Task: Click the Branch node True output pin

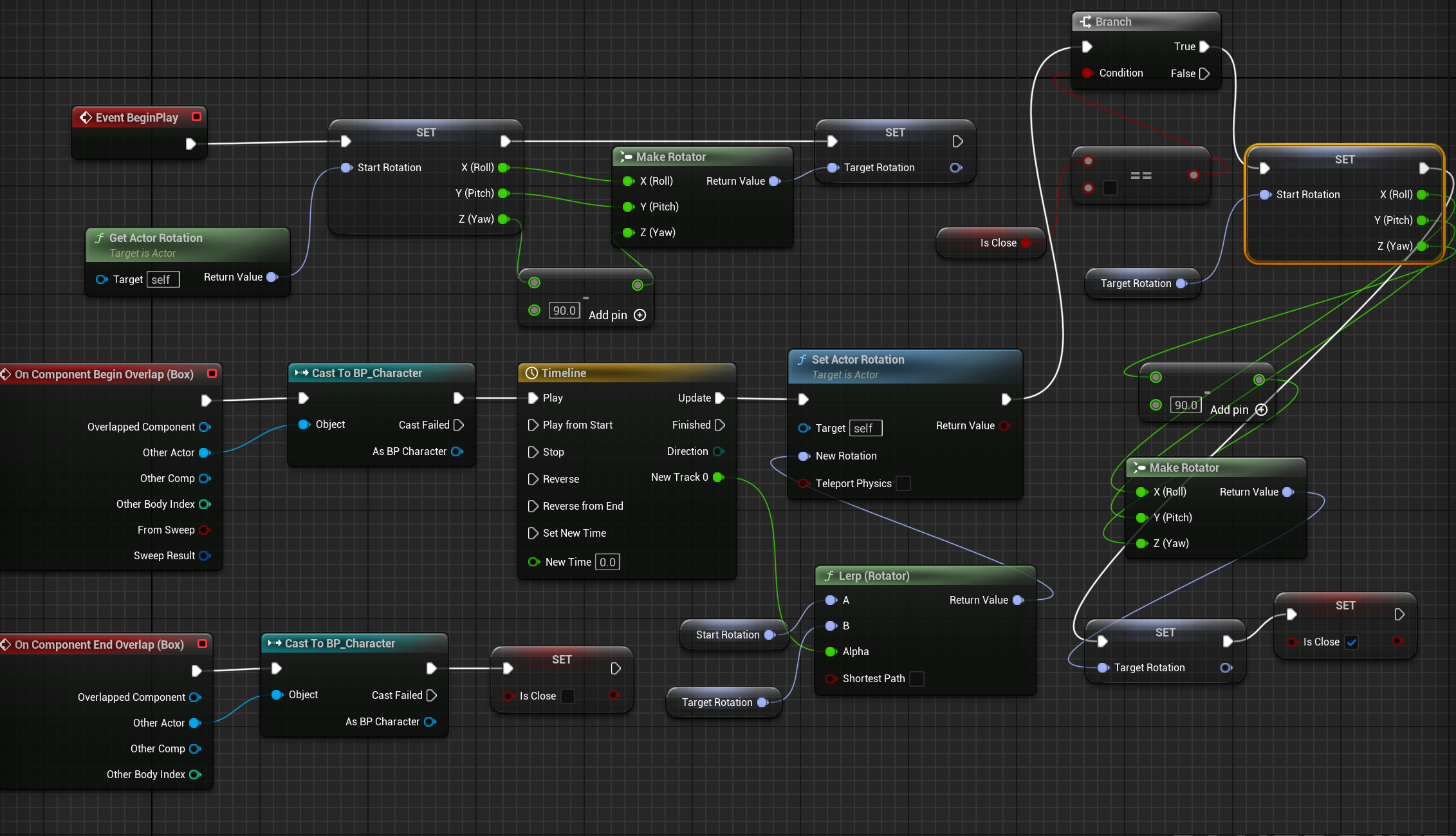Action: (x=1204, y=47)
